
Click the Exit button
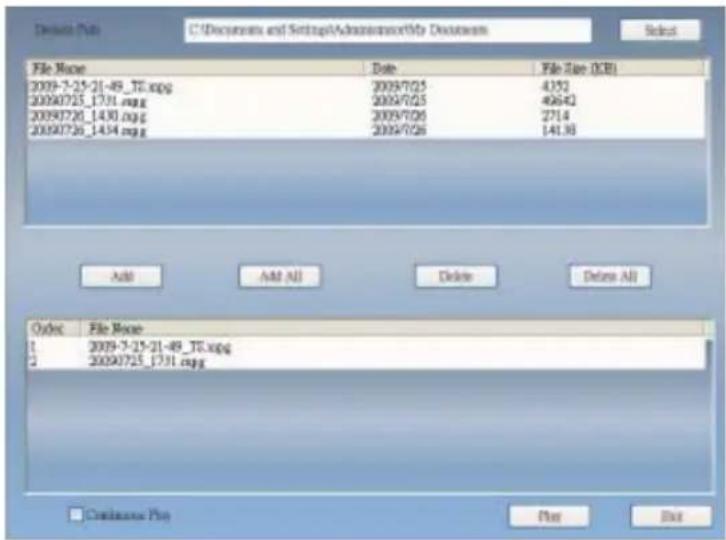point(671,516)
